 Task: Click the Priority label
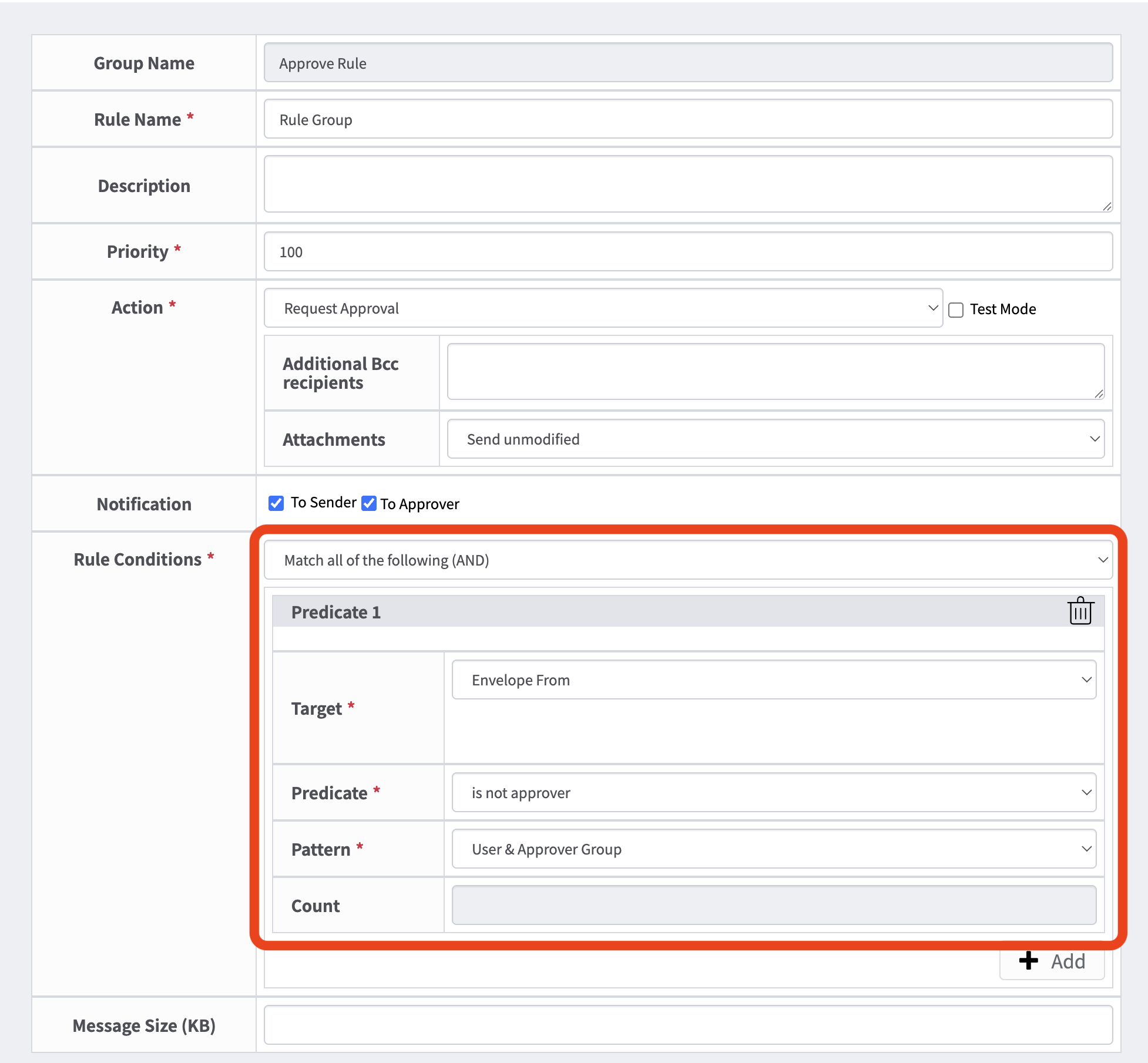(x=137, y=251)
